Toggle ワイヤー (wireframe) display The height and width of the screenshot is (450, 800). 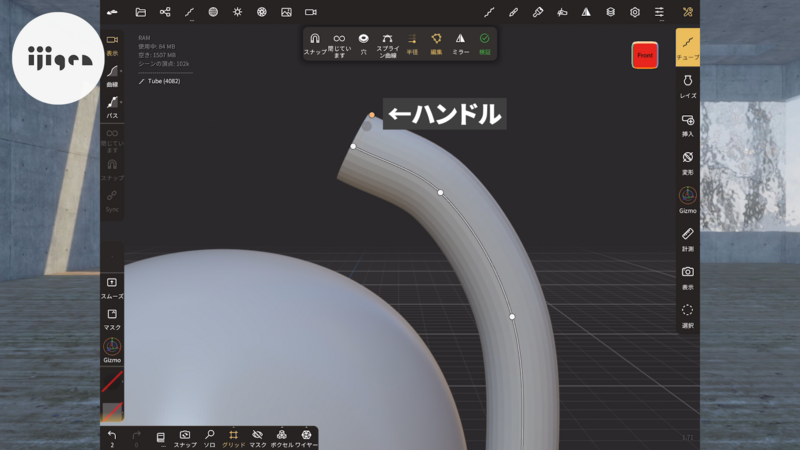[x=306, y=438]
